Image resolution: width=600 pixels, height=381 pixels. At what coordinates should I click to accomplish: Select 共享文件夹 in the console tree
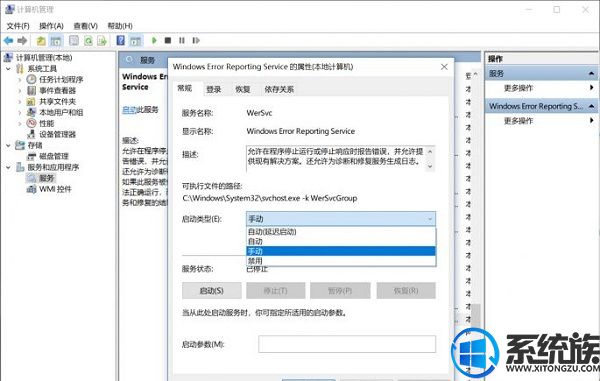(57, 102)
